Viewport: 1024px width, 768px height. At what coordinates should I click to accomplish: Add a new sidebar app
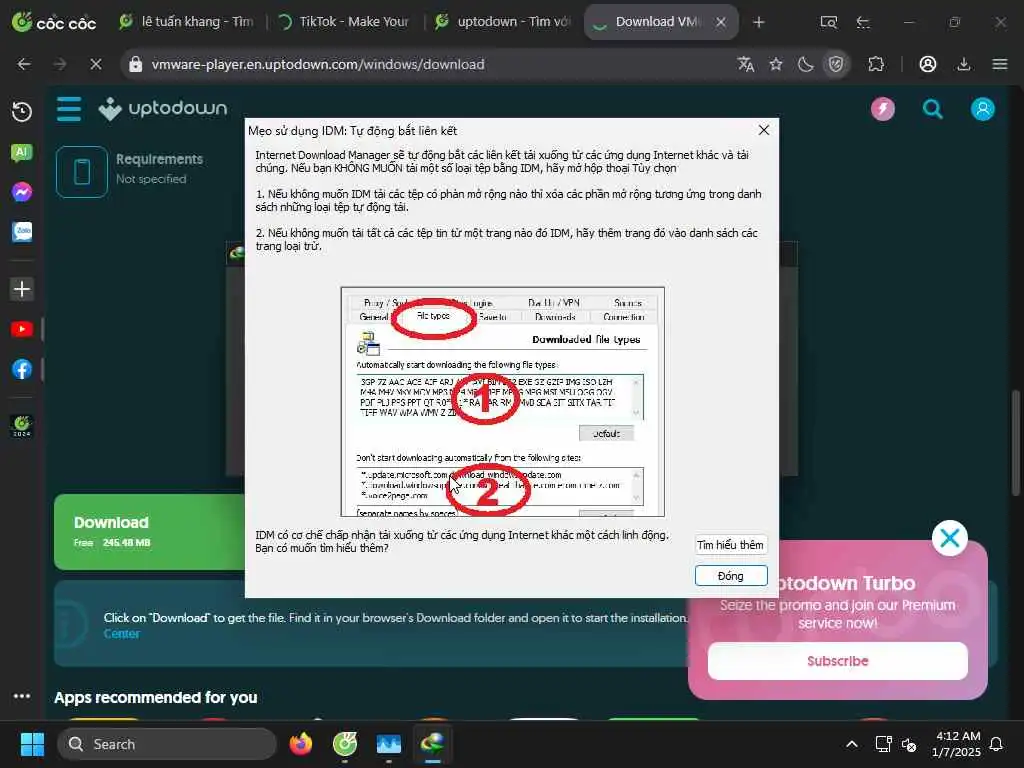[22, 289]
